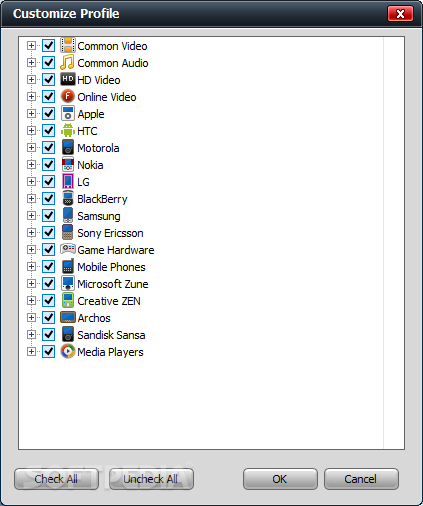The height and width of the screenshot is (506, 423).
Task: Select the "BlackBerry" label
Action: coord(102,199)
